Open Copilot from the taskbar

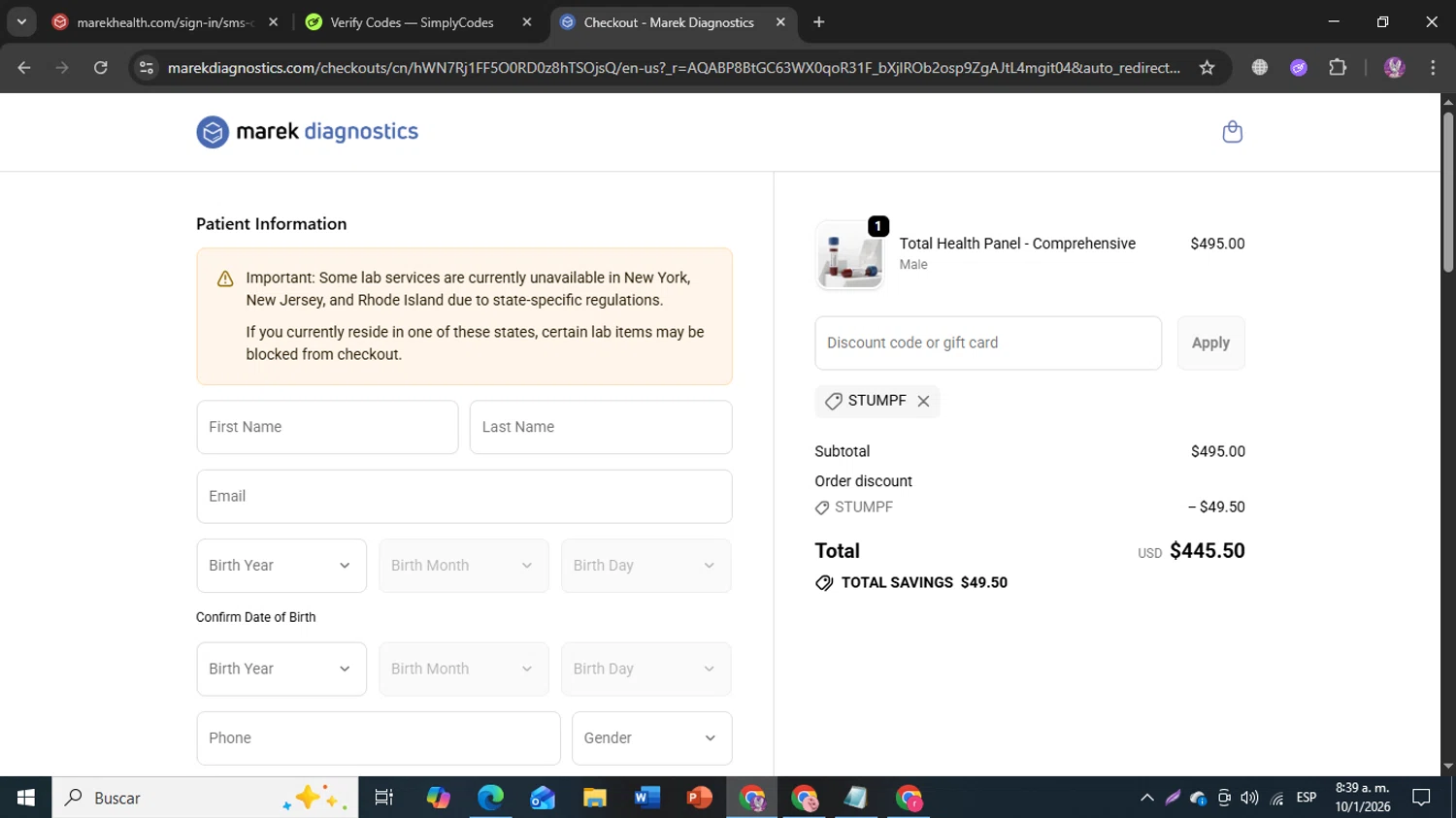[438, 798]
